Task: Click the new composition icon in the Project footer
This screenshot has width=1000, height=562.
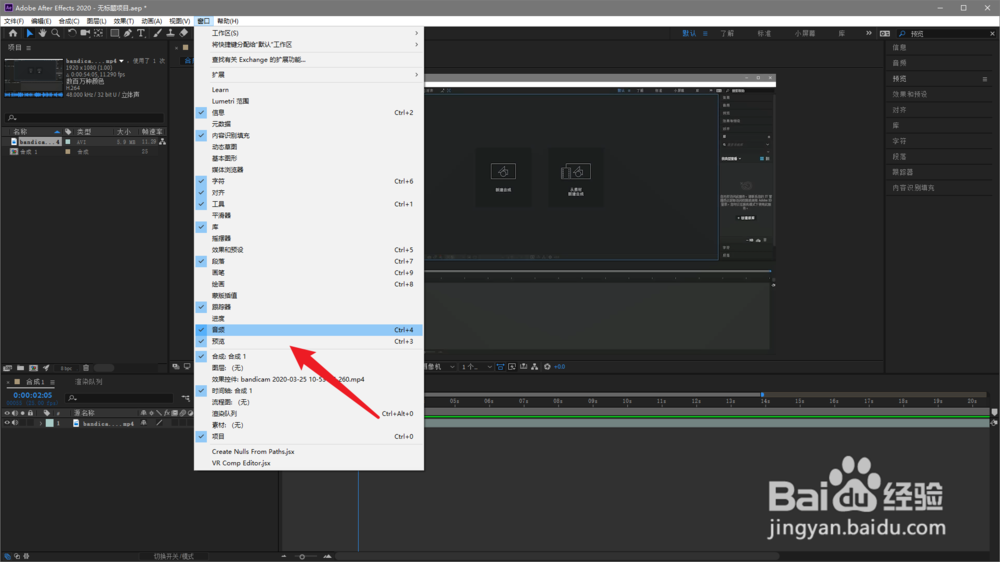Action: point(33,368)
